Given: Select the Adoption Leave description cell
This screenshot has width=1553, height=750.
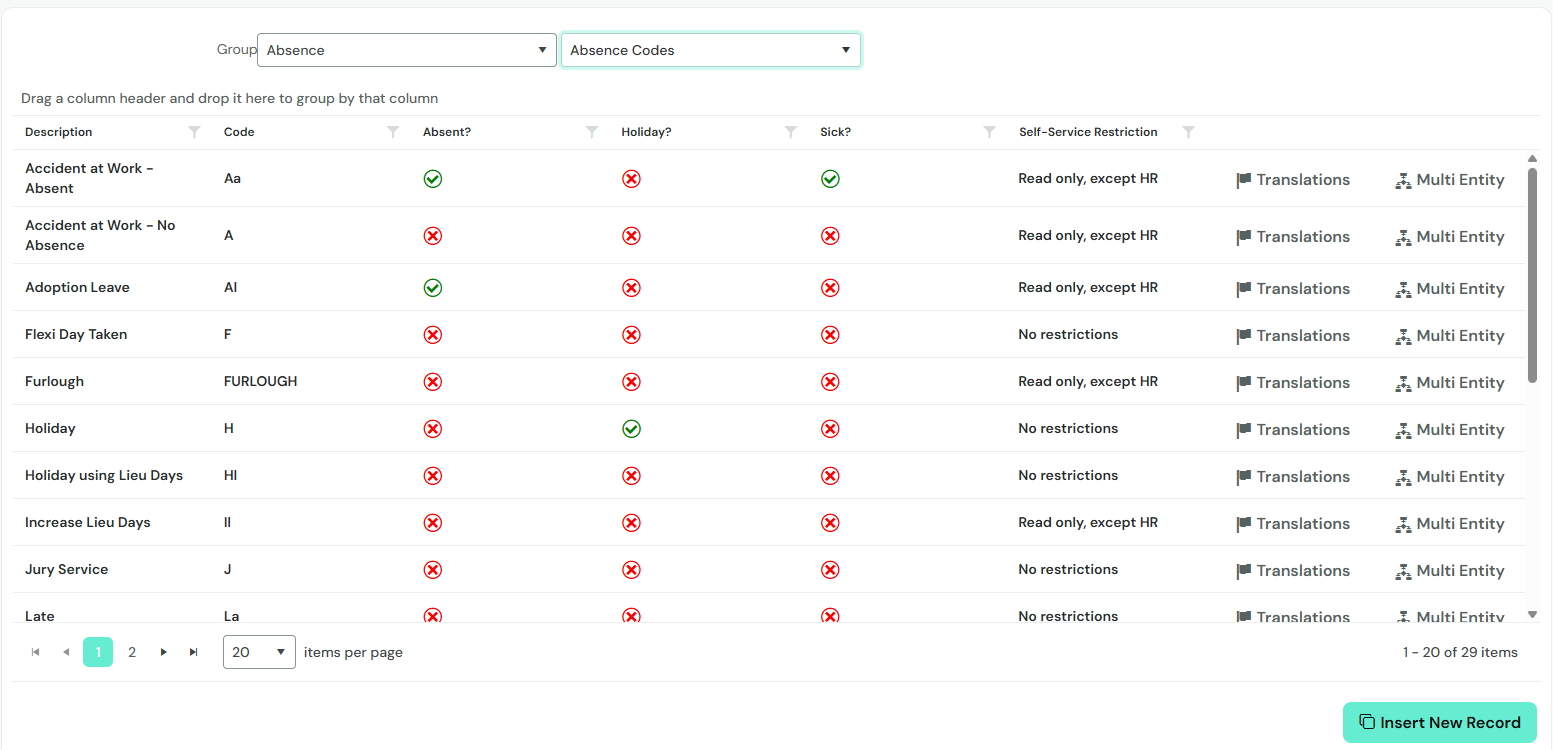Looking at the screenshot, I should [77, 288].
